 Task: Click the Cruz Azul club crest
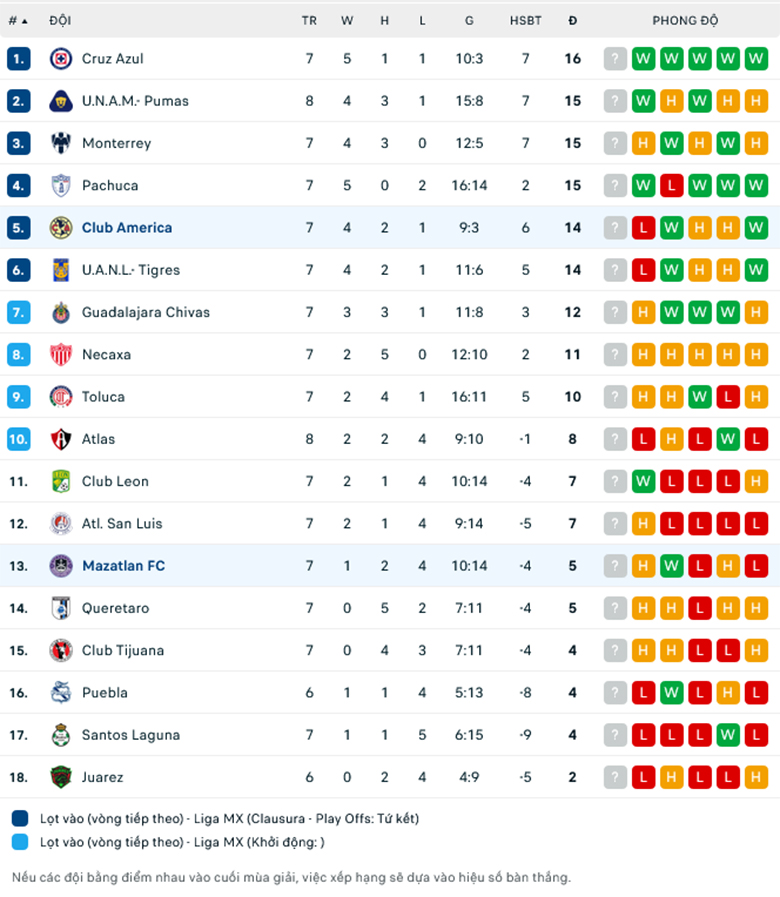click(x=60, y=58)
